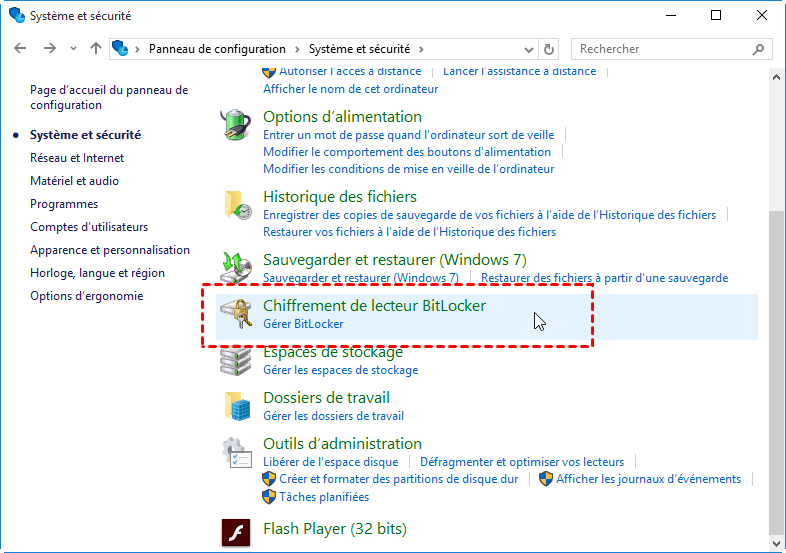Open Options d'alimentation heading
This screenshot has height=553, width=786.
(x=342, y=117)
